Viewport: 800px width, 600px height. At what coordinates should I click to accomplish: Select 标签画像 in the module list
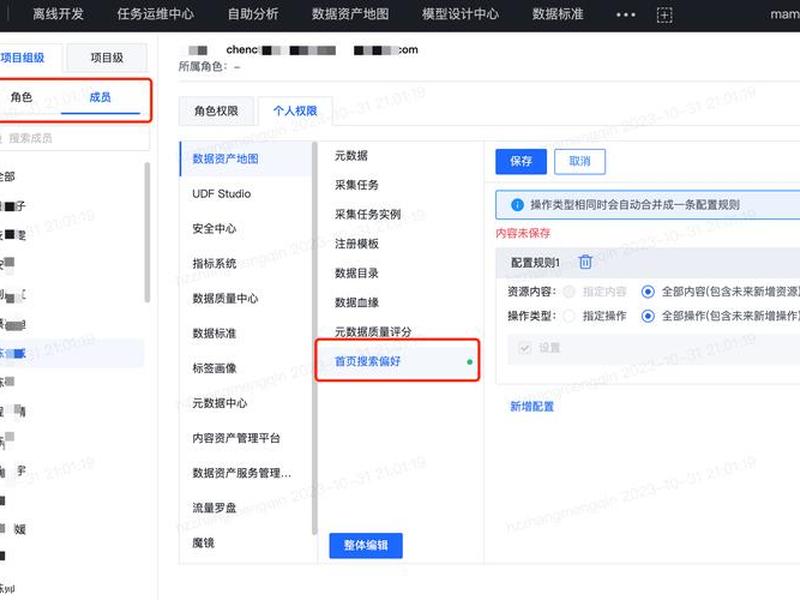tap(245, 368)
